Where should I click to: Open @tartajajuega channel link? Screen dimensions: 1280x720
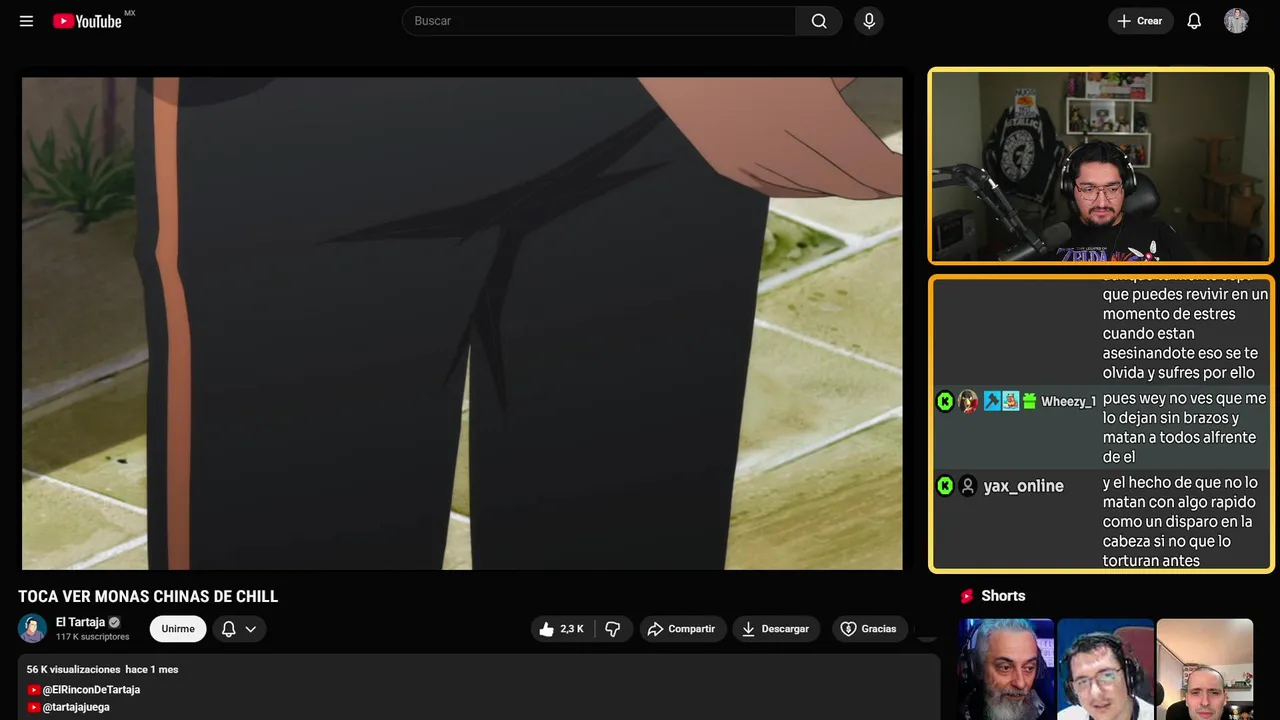[76, 707]
